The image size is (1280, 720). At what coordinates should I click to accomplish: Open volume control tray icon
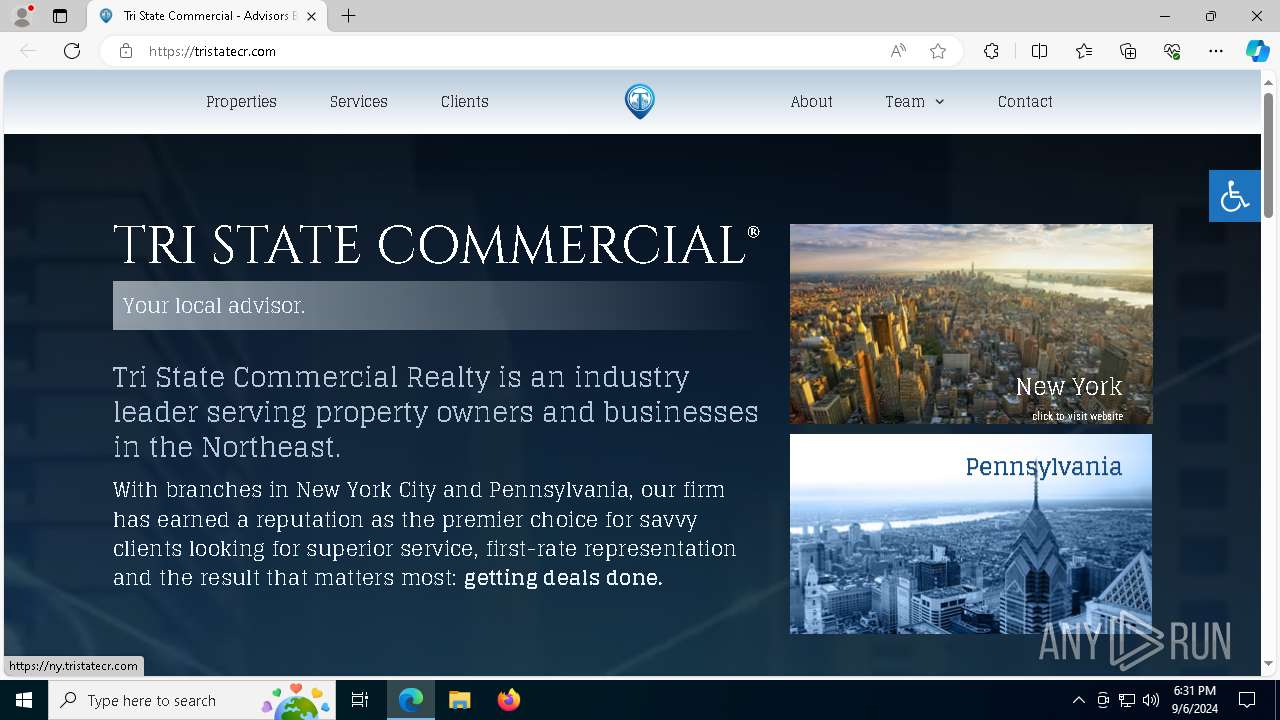click(x=1151, y=700)
